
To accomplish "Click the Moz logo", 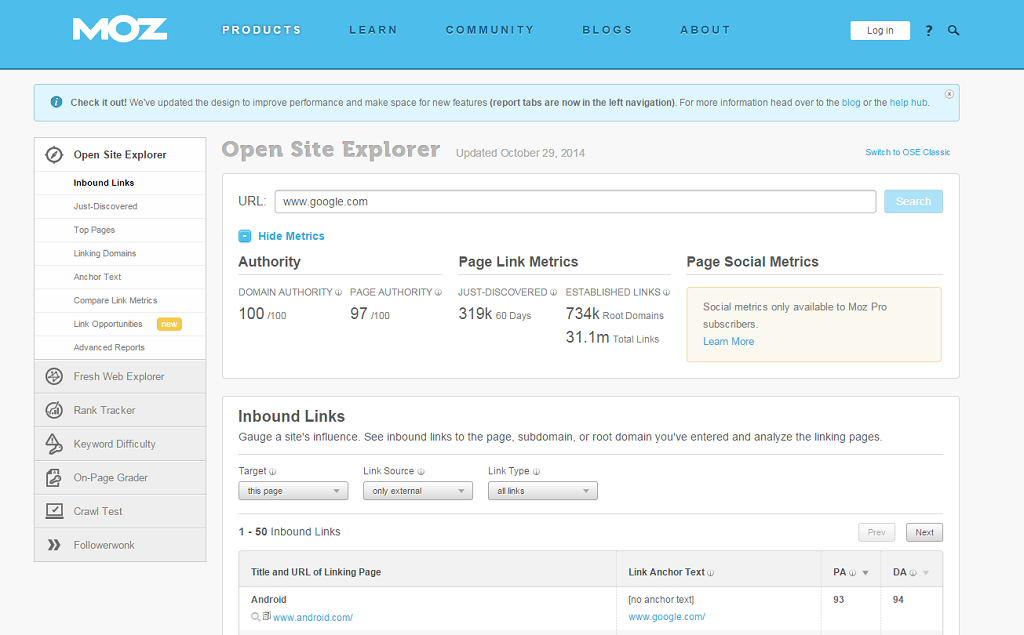I will [120, 29].
